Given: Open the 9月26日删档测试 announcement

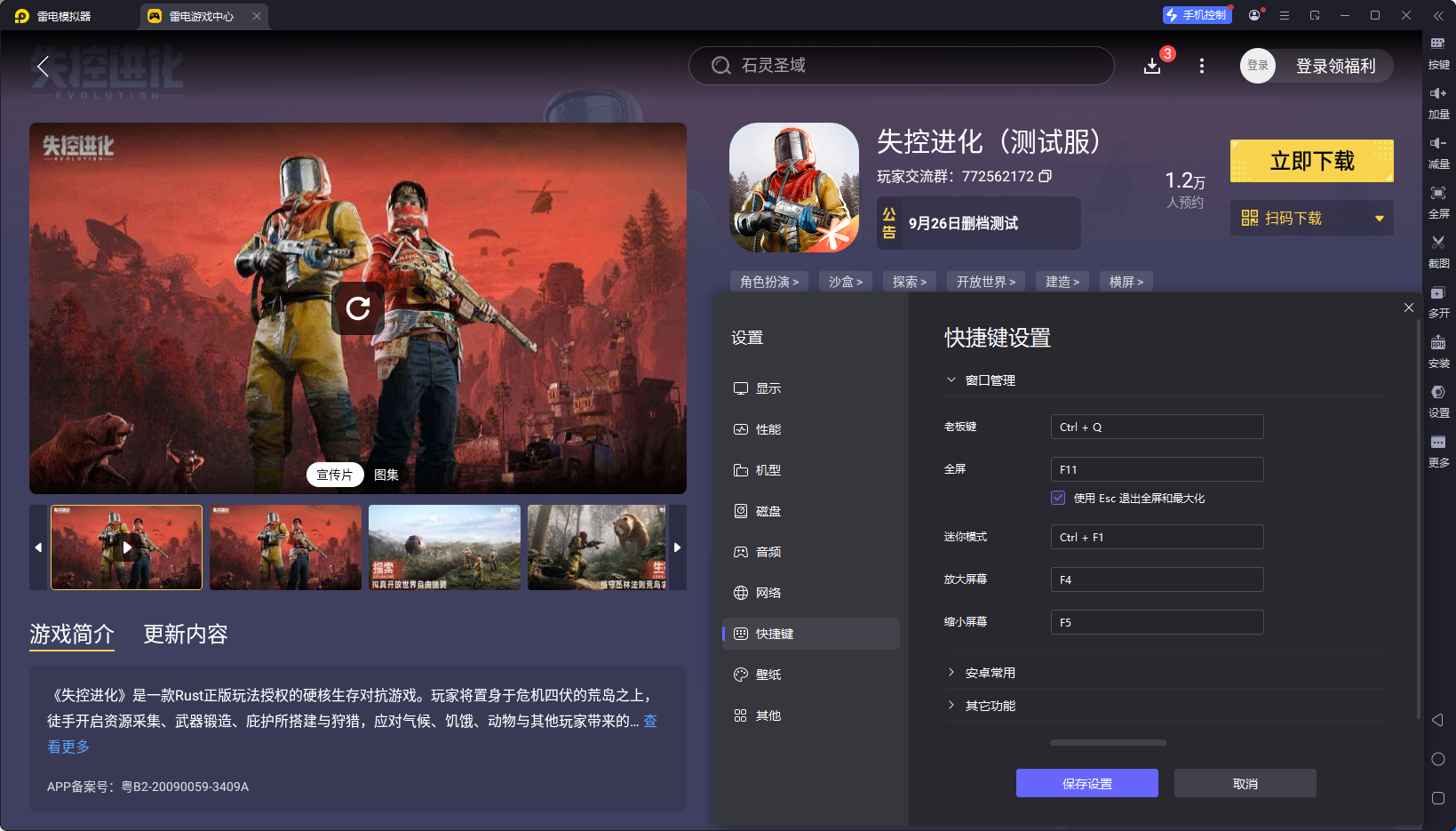Looking at the screenshot, I should (979, 223).
